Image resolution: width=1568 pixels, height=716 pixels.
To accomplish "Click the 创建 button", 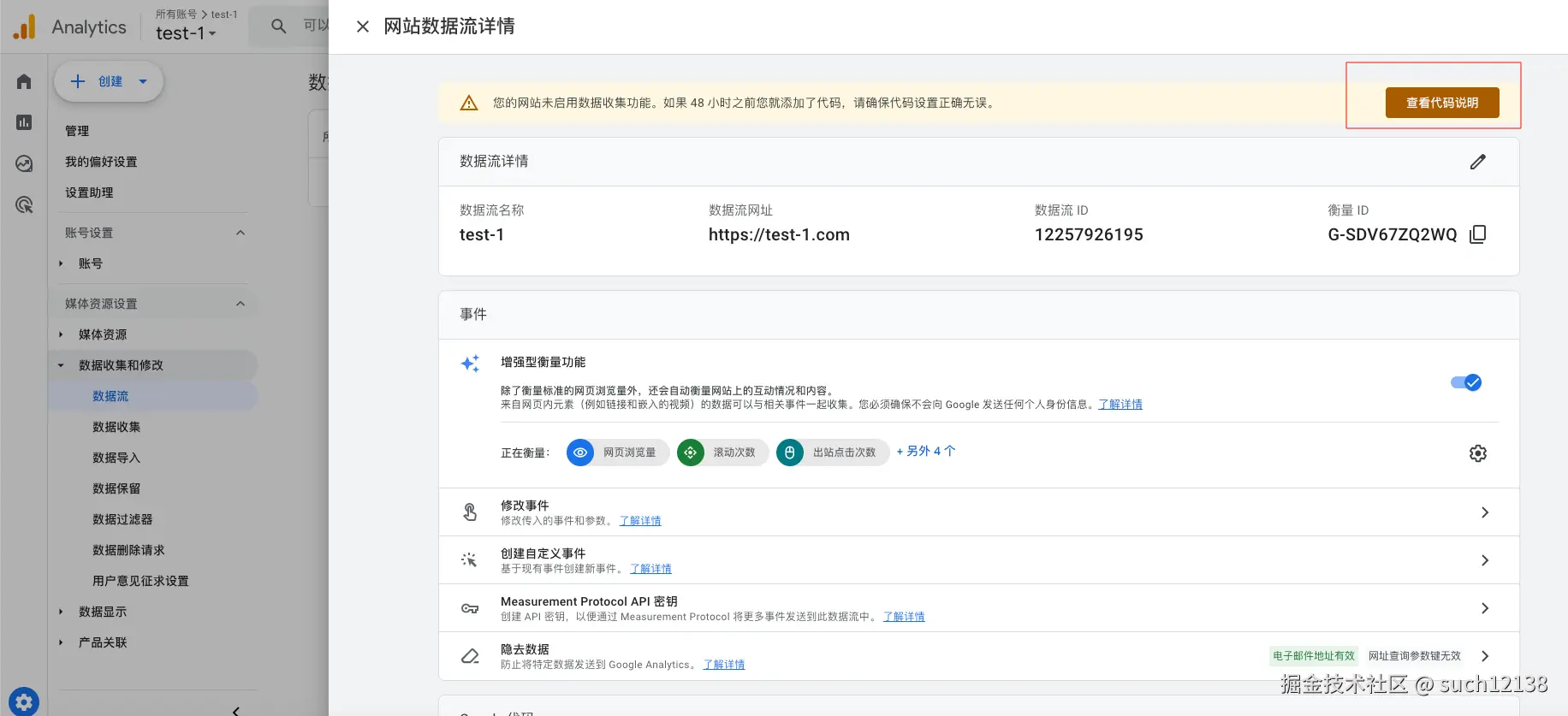I will click(109, 81).
